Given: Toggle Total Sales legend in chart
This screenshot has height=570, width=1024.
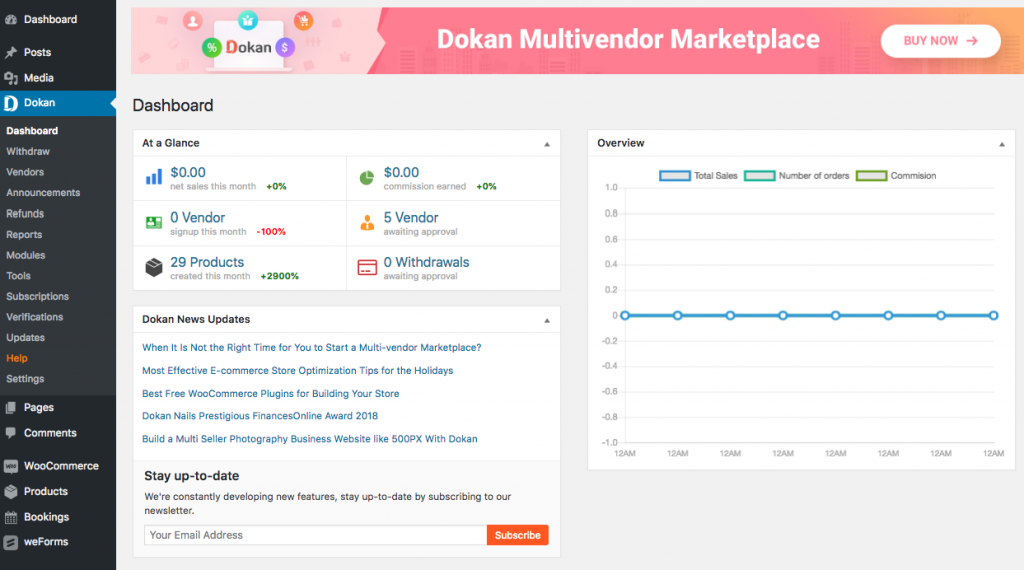Looking at the screenshot, I should (x=698, y=176).
